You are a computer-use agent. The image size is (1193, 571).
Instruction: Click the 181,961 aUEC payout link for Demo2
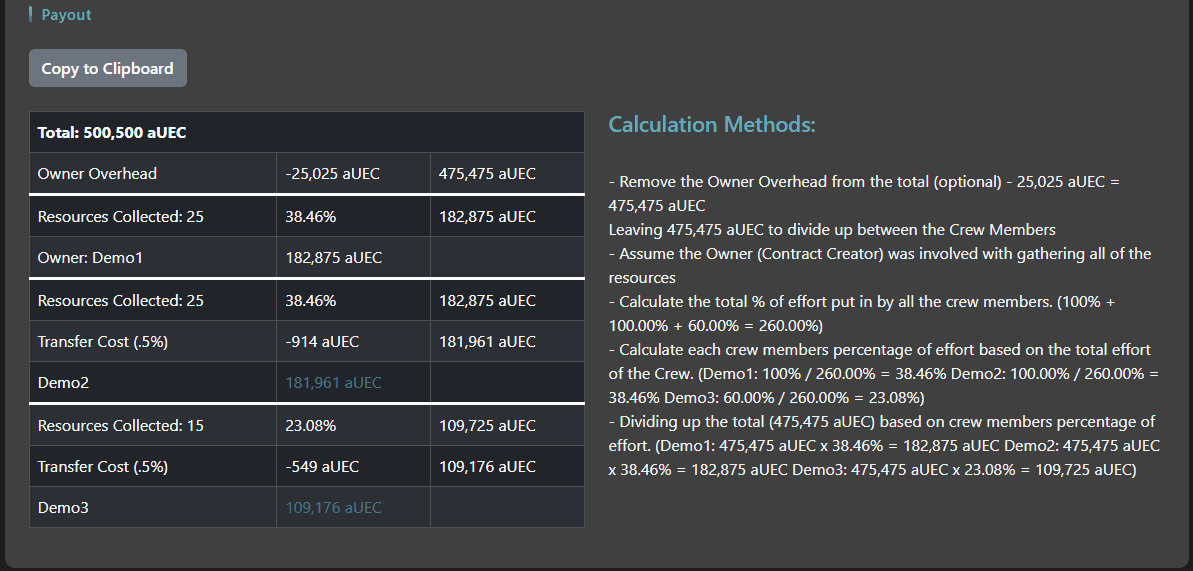(333, 383)
